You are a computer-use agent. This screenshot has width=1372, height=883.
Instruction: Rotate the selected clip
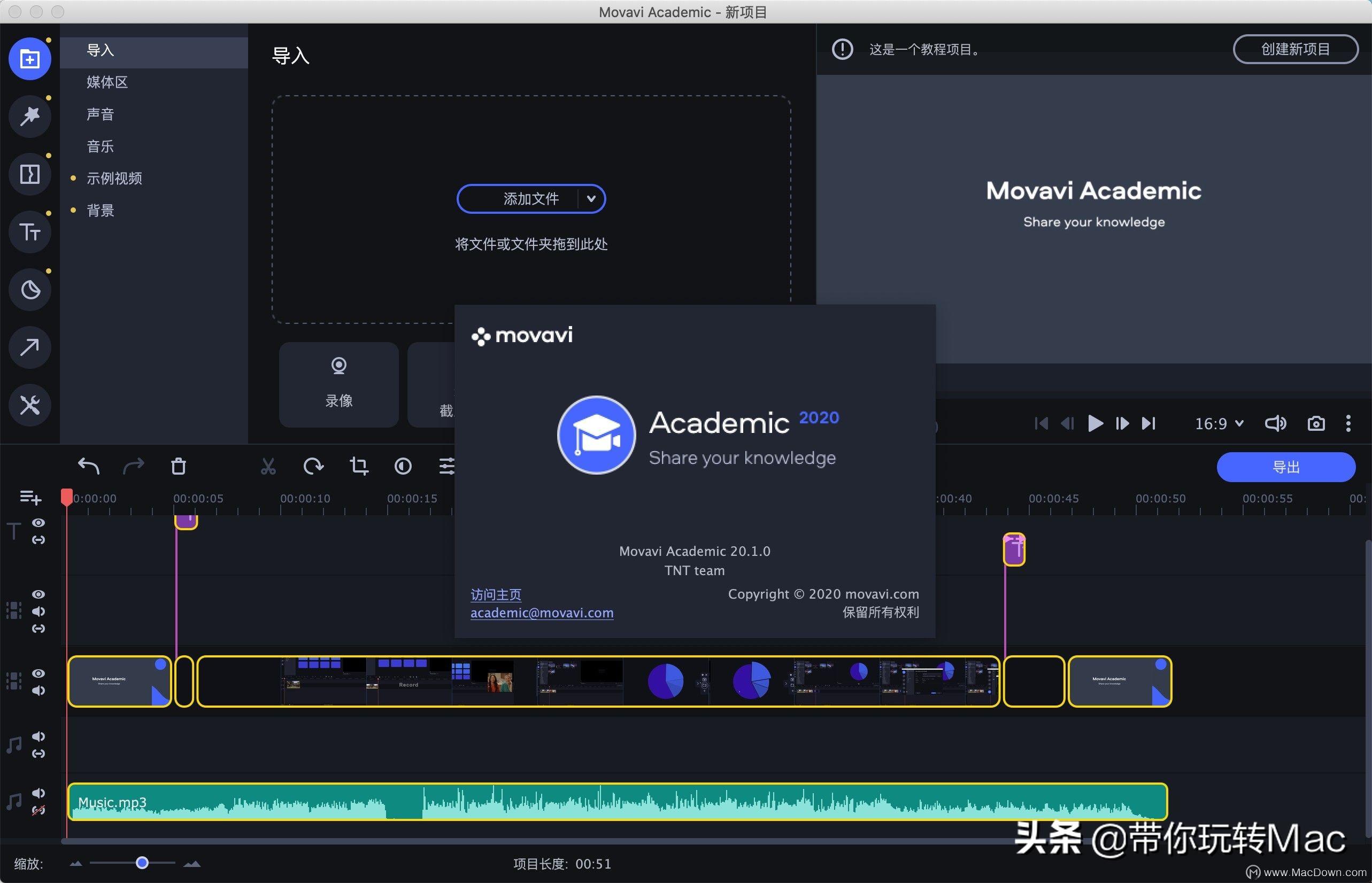[x=313, y=466]
